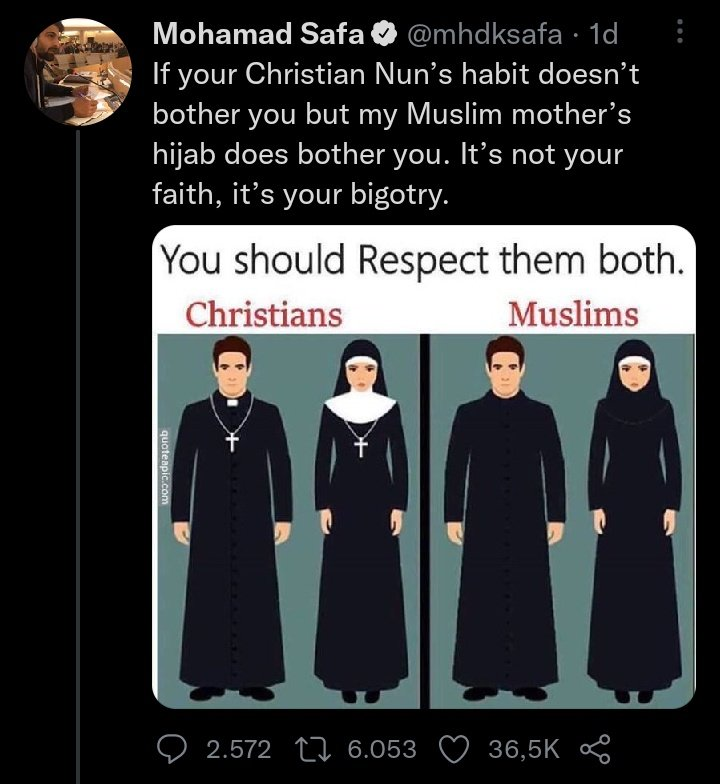Open the three-dot more options menu
Viewport: 720px width, 784px height.
click(680, 32)
